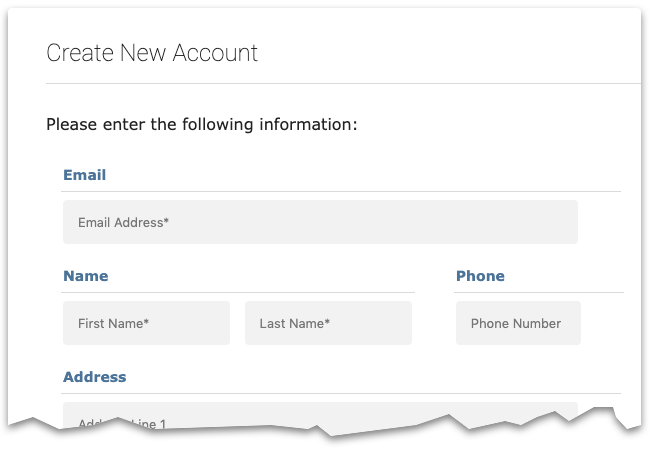Click the asterisk after Last Name placeholder
This screenshot has height=453, width=649.
click(x=327, y=322)
